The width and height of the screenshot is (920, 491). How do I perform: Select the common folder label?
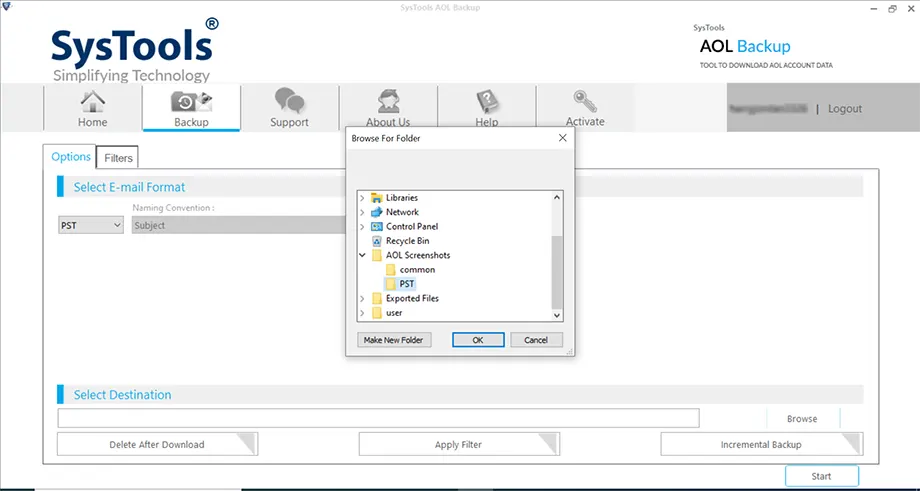(x=418, y=270)
